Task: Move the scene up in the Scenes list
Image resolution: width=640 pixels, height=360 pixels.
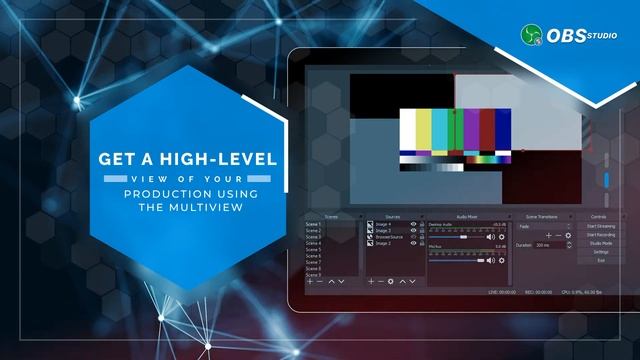Action: 331,282
